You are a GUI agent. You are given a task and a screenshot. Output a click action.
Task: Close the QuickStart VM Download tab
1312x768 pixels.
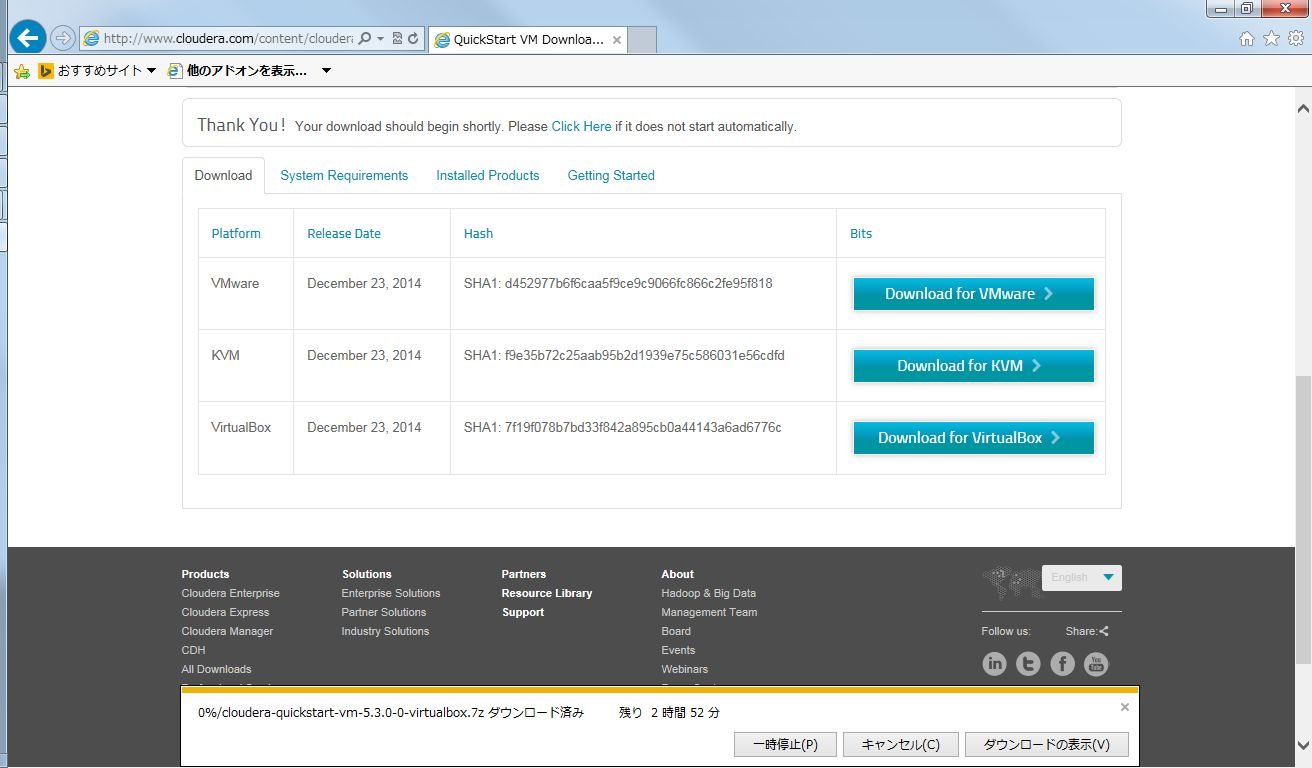click(x=617, y=40)
